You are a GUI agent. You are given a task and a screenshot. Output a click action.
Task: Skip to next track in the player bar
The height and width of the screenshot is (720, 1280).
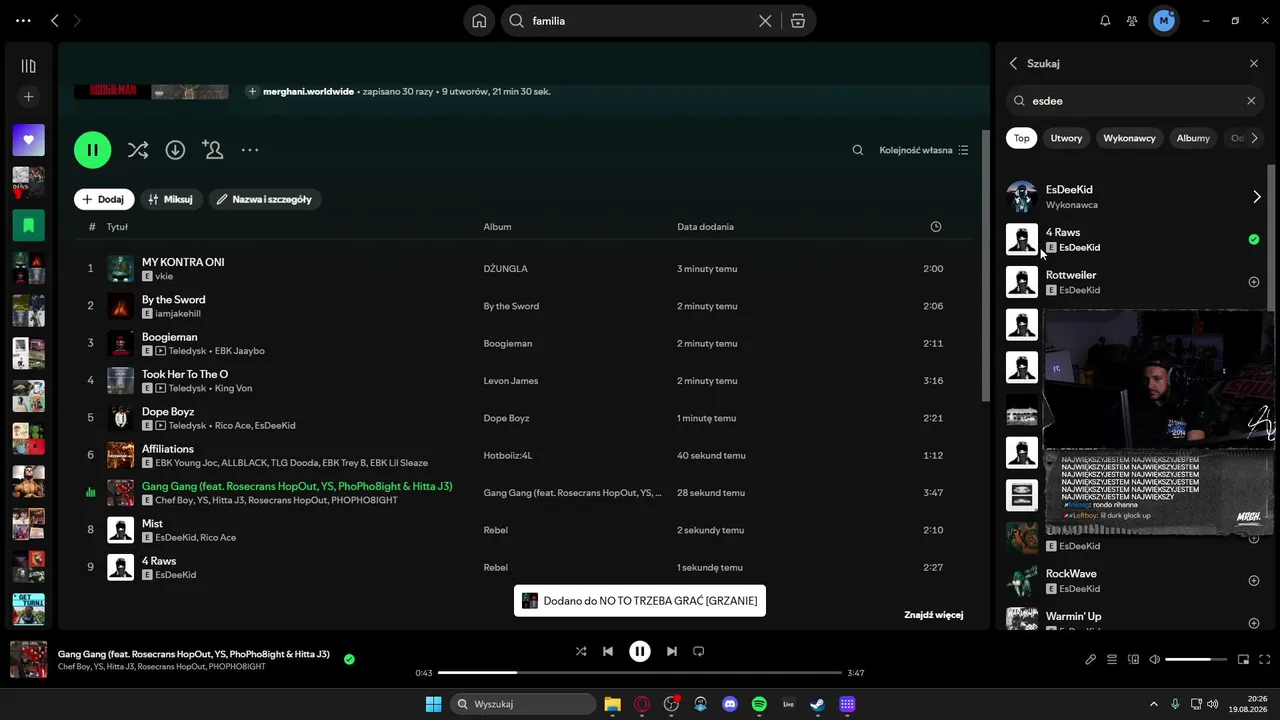(x=672, y=651)
